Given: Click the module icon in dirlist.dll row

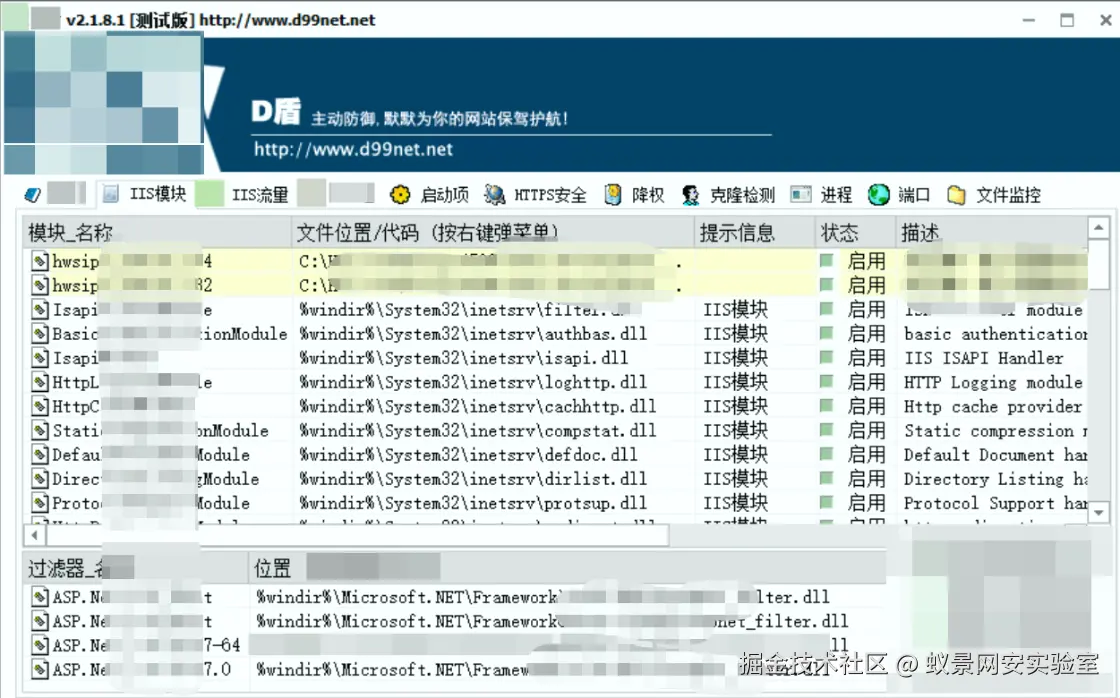Looking at the screenshot, I should click(40, 479).
